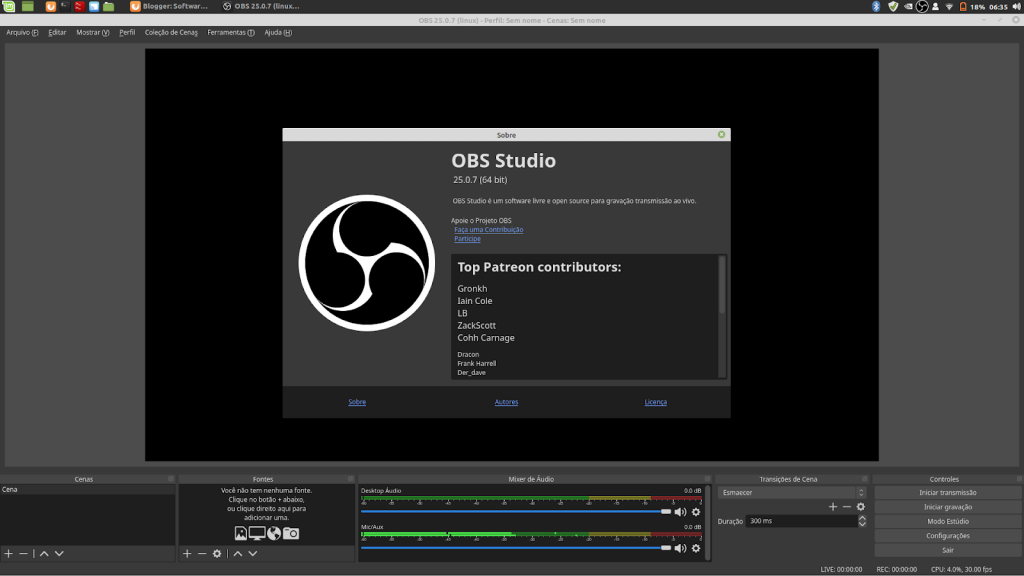
Task: Open Desktop Áudio settings gear
Action: coord(696,512)
